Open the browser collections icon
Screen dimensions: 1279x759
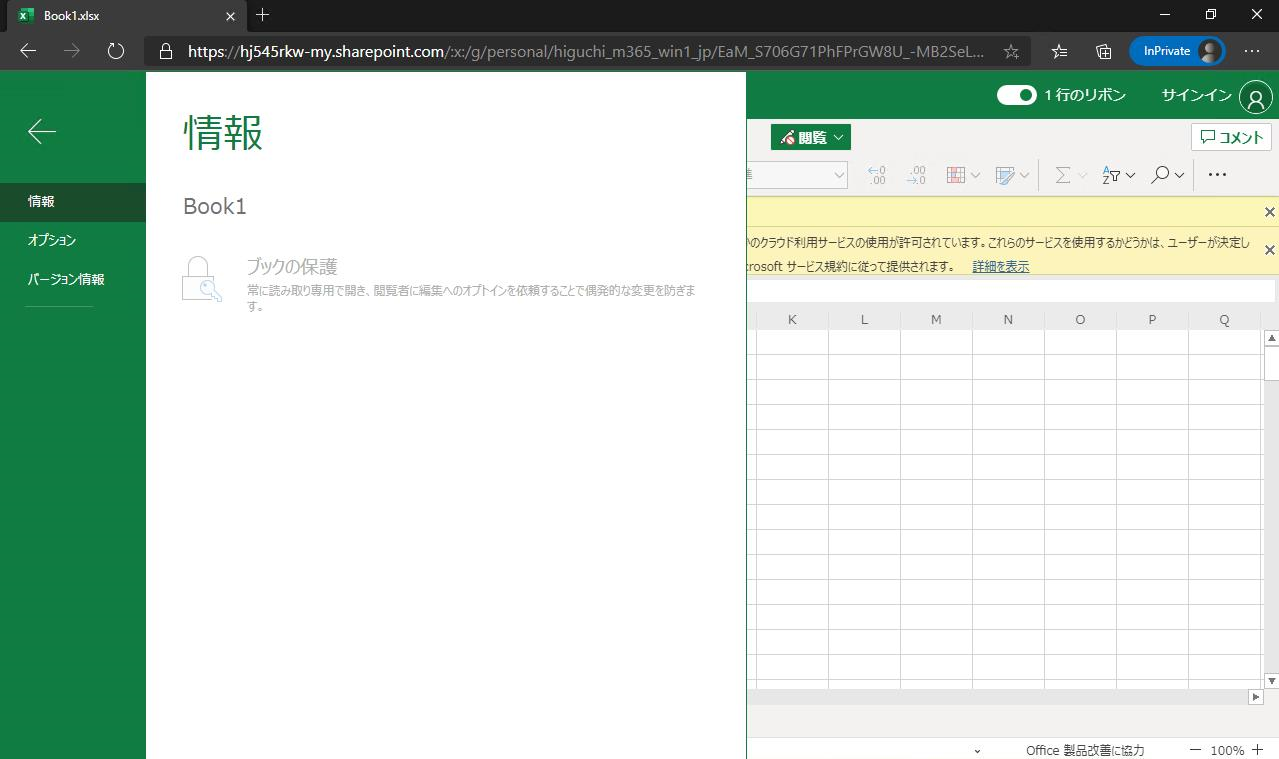point(1104,51)
